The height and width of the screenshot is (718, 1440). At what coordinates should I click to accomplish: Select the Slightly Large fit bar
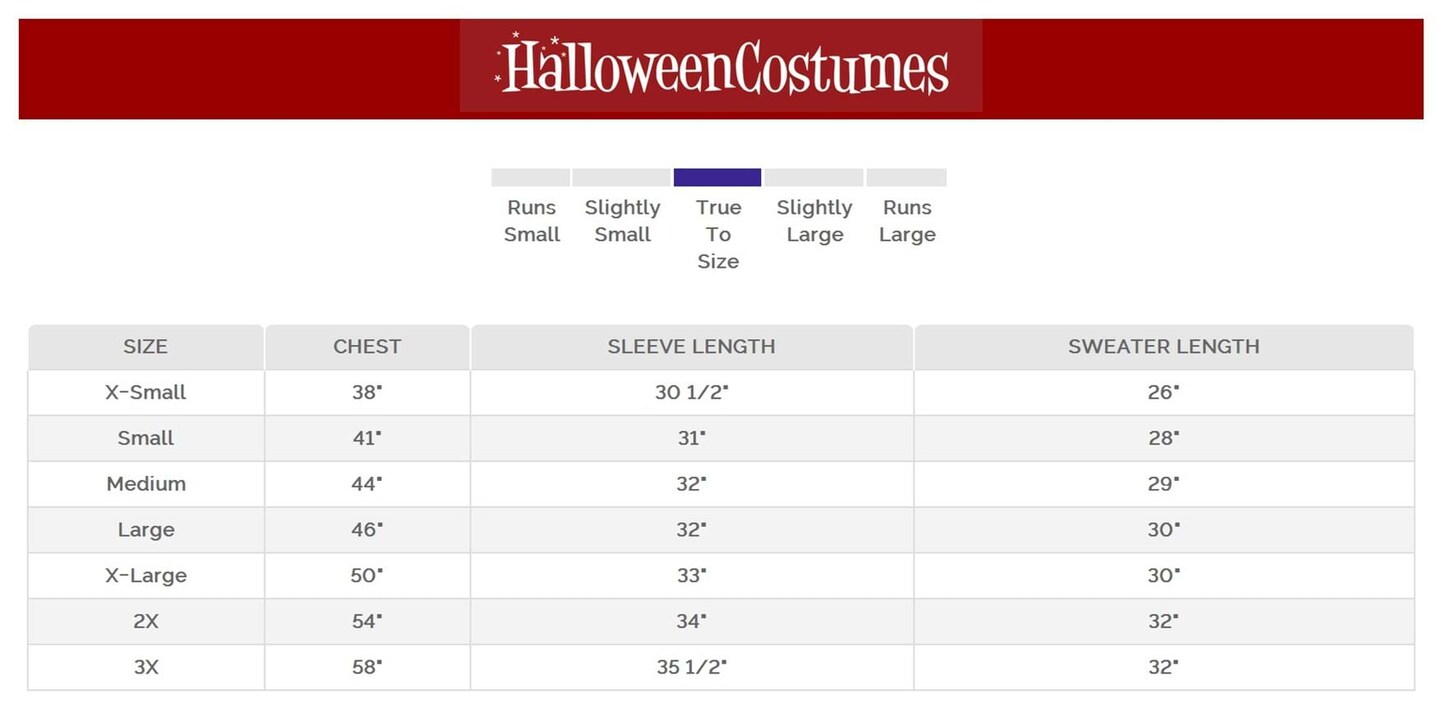(x=813, y=178)
